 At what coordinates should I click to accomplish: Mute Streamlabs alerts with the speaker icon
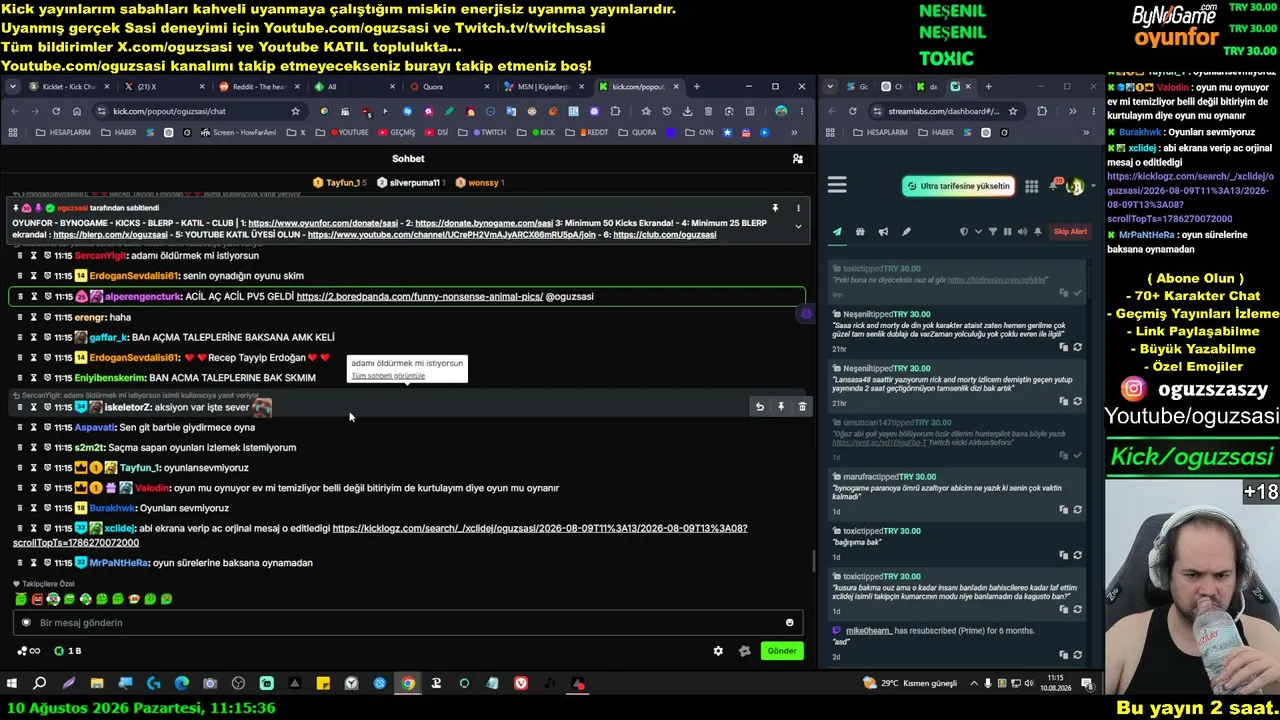pyautogui.click(x=1022, y=232)
